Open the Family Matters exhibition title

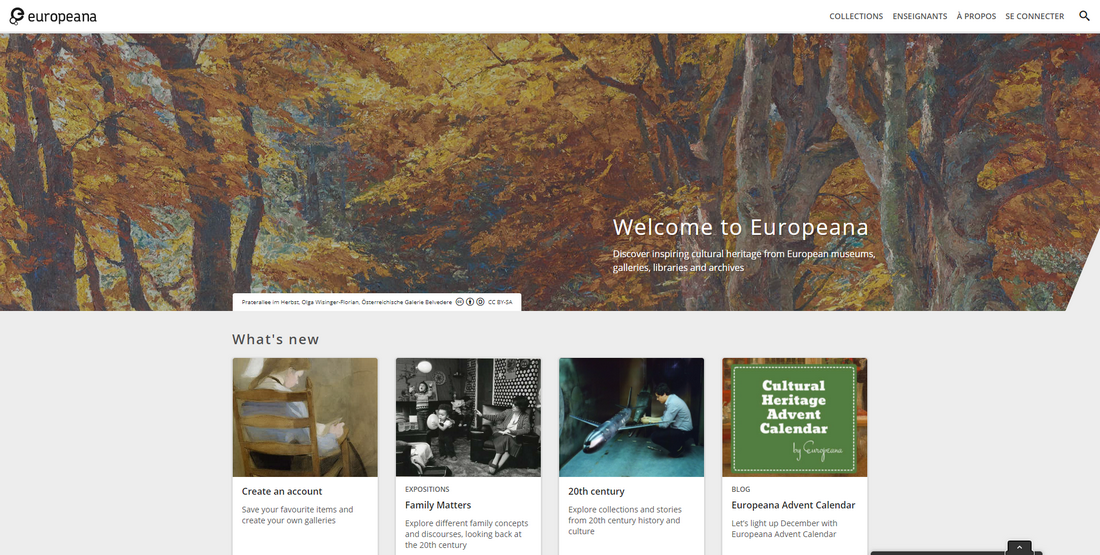(x=438, y=505)
